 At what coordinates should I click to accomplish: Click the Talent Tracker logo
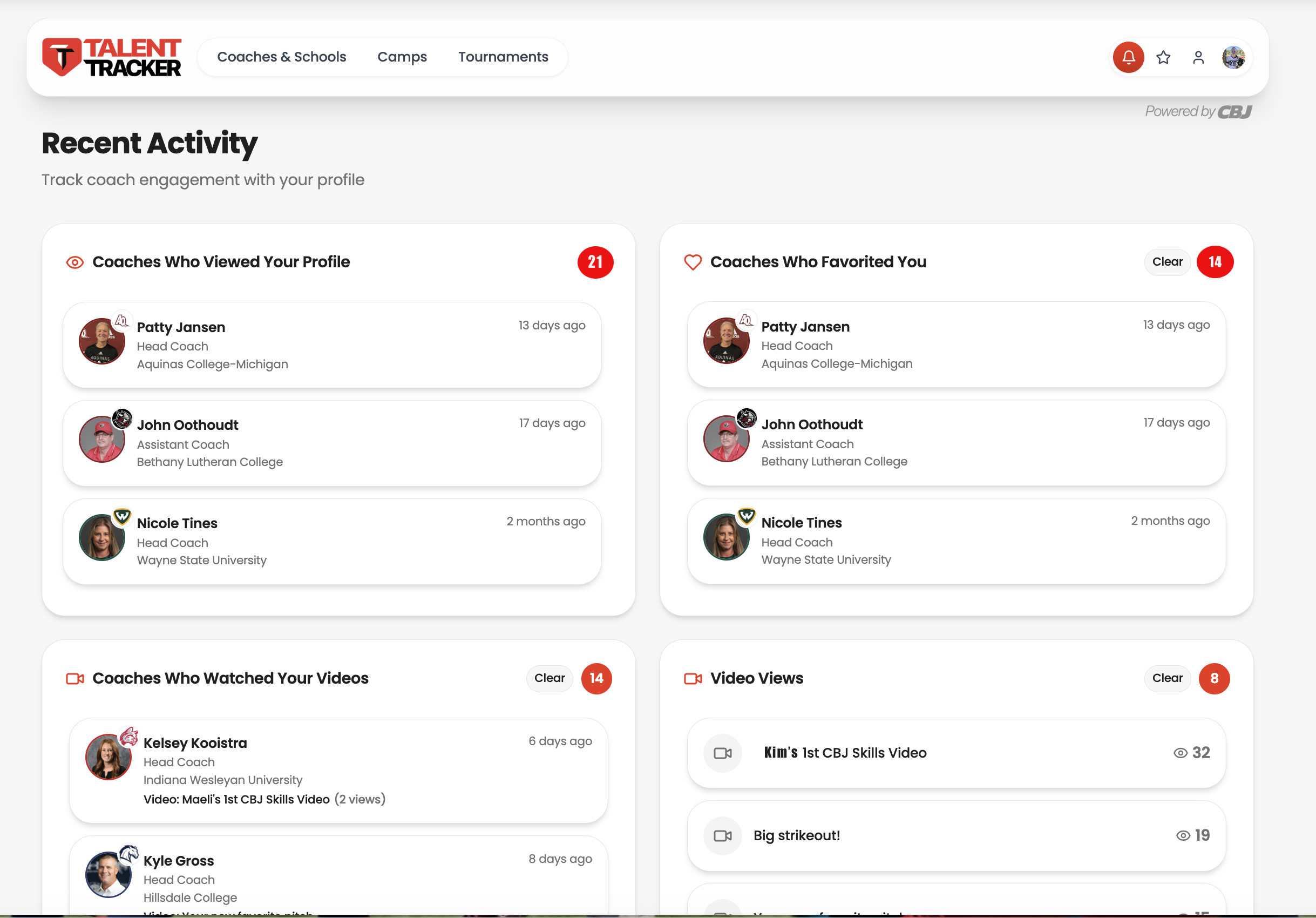112,57
